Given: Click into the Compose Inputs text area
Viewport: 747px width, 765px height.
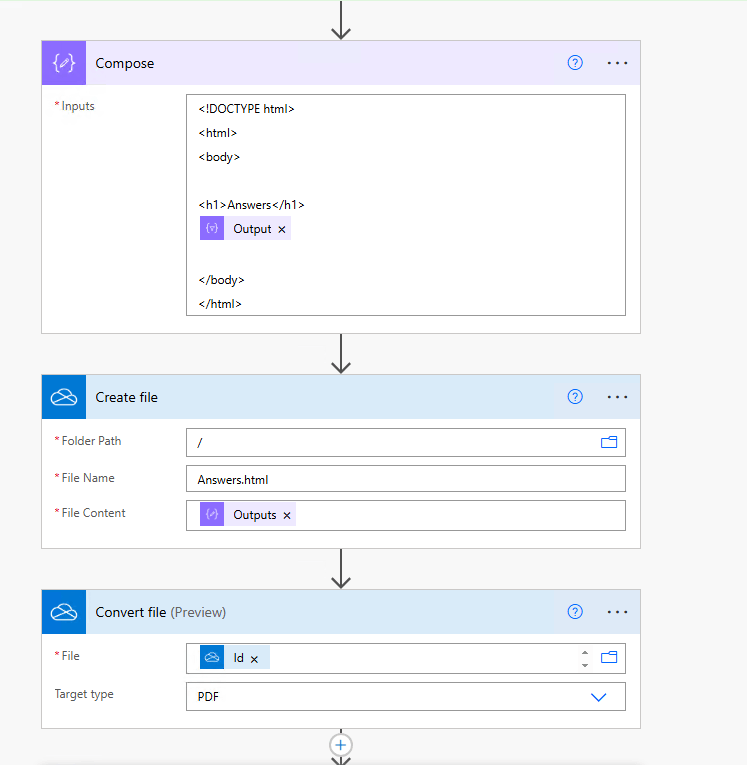Looking at the screenshot, I should (x=406, y=205).
